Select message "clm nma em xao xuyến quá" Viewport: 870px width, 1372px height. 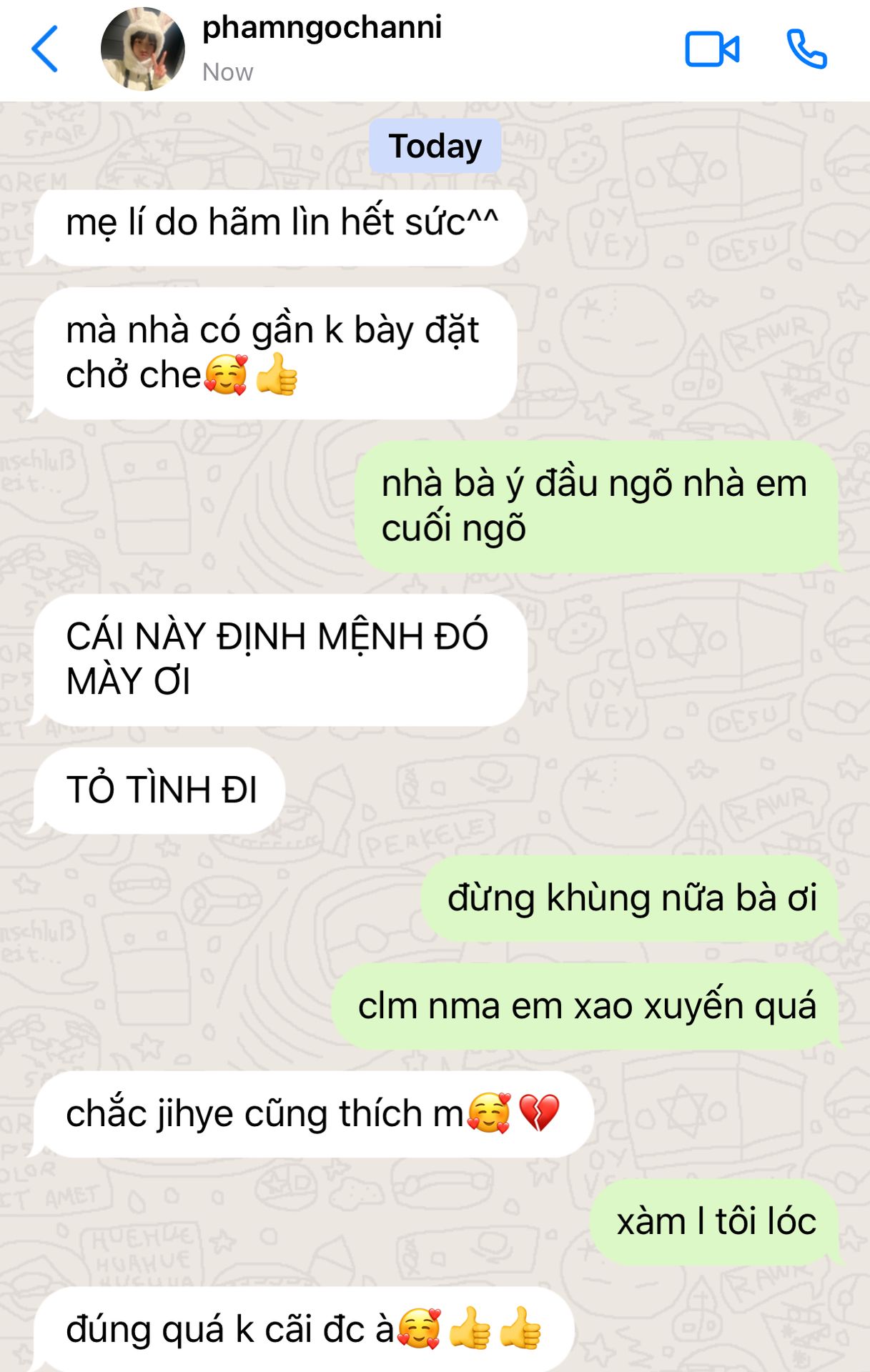[585, 1006]
